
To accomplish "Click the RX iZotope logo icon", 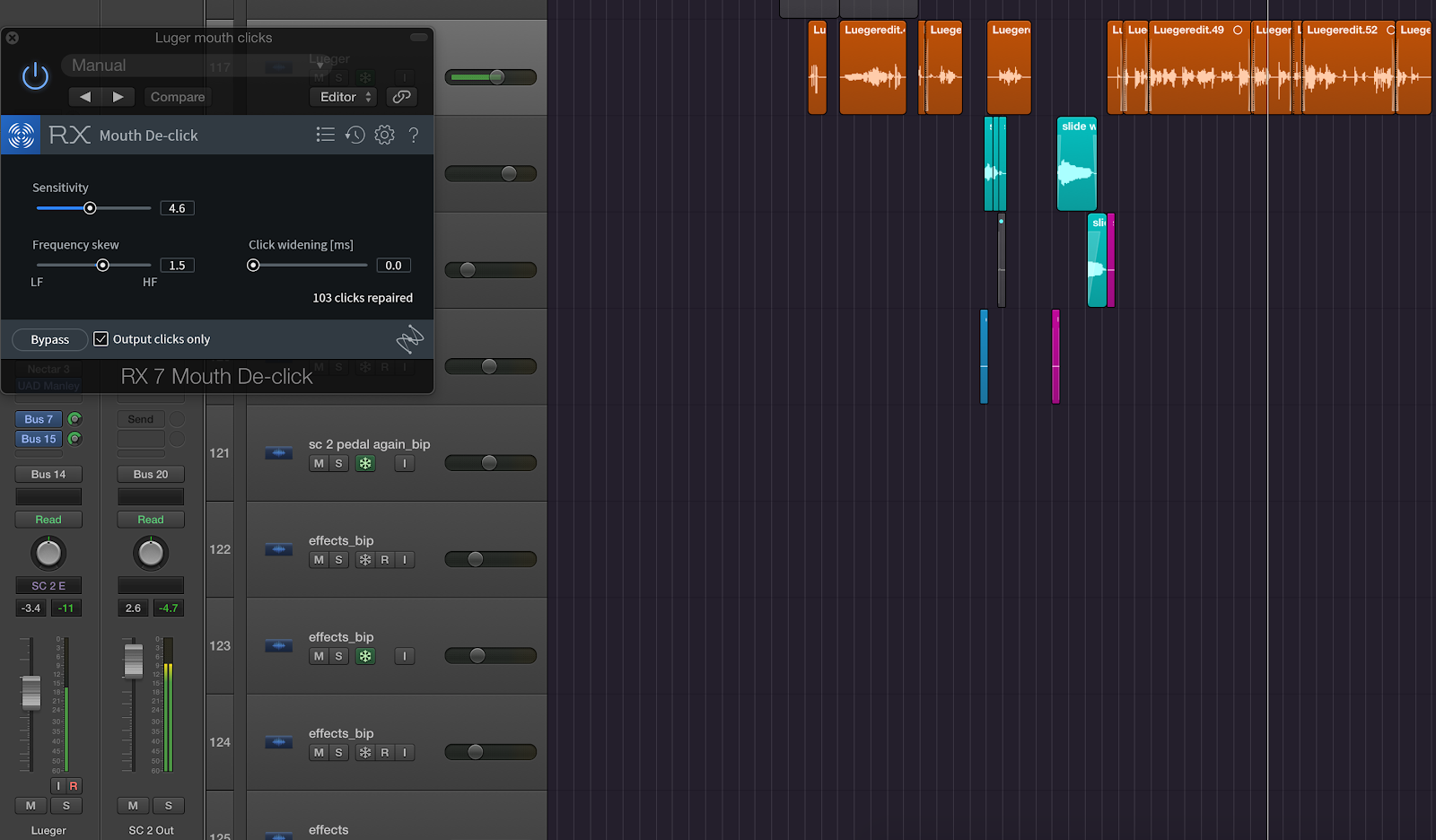I will [x=21, y=135].
